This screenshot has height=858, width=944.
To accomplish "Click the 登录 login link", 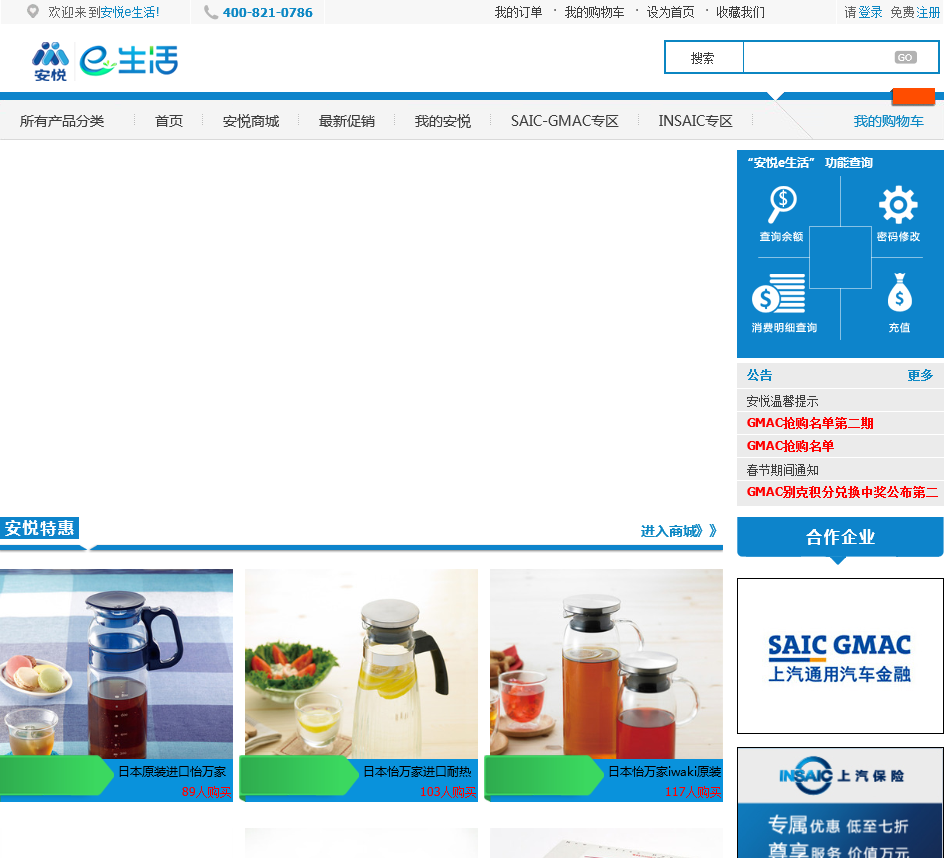I will click(x=870, y=12).
